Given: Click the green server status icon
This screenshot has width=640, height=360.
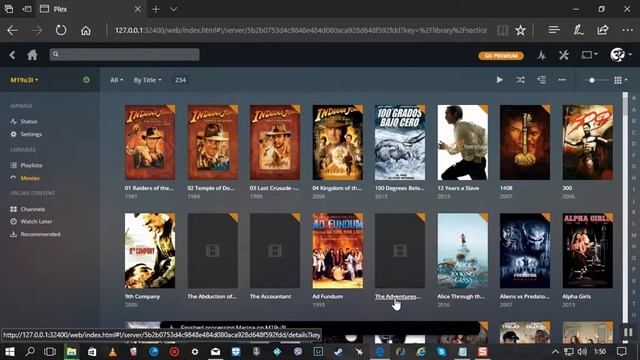Looking at the screenshot, I should point(86,80).
